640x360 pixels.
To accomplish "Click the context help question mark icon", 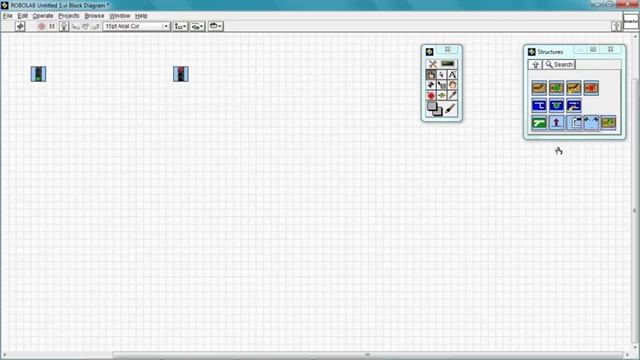I will [x=617, y=26].
